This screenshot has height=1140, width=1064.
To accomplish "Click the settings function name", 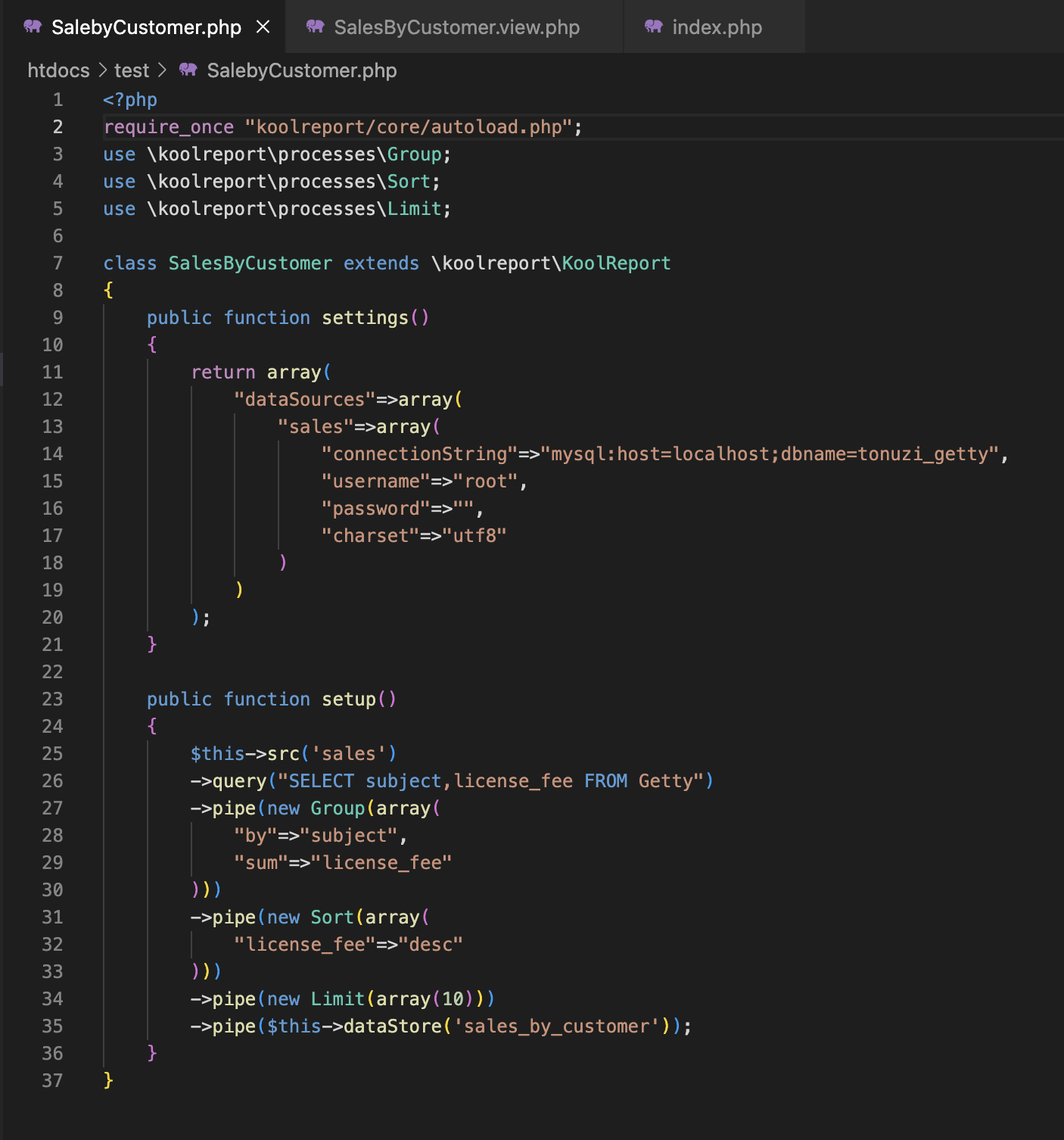I will coord(365,318).
